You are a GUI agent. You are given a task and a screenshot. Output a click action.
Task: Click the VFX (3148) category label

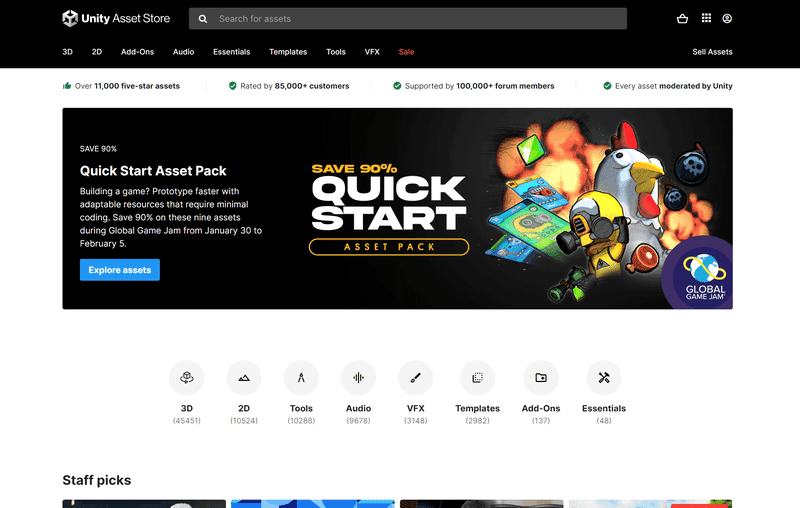415,414
